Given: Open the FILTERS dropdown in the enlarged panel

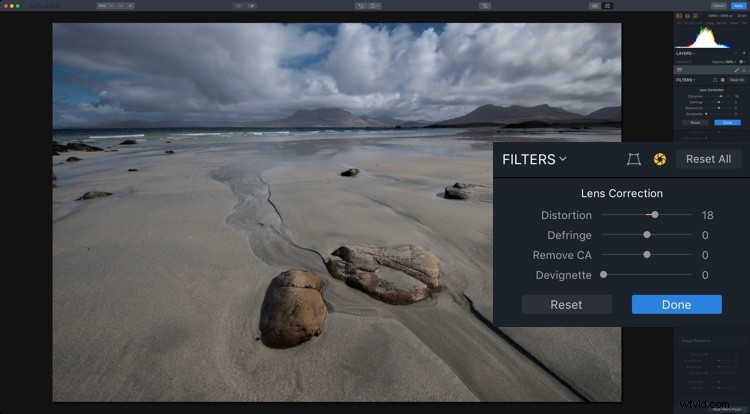Looking at the screenshot, I should click(x=534, y=159).
